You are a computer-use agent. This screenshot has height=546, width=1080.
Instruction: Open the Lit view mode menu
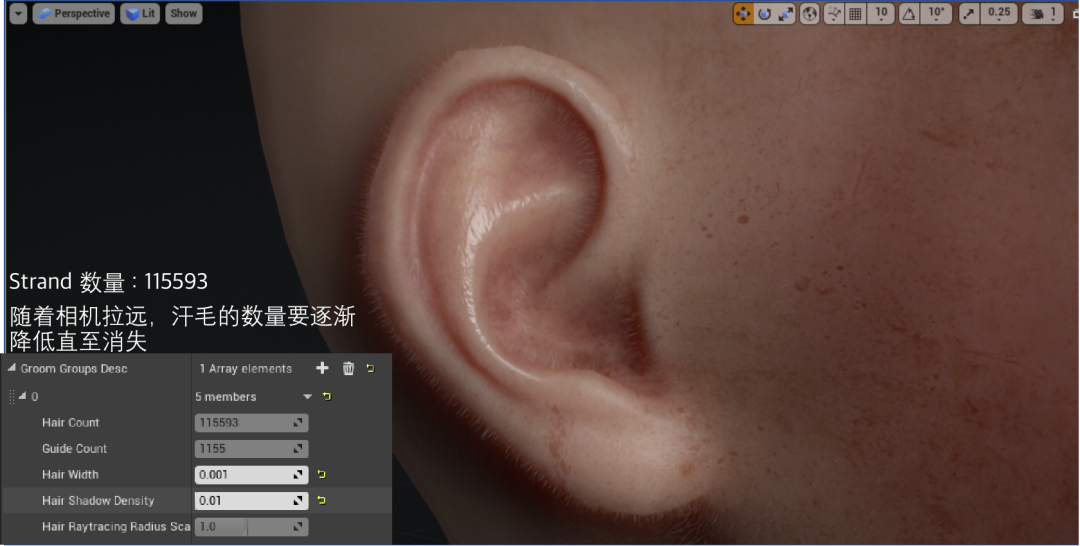coord(140,14)
